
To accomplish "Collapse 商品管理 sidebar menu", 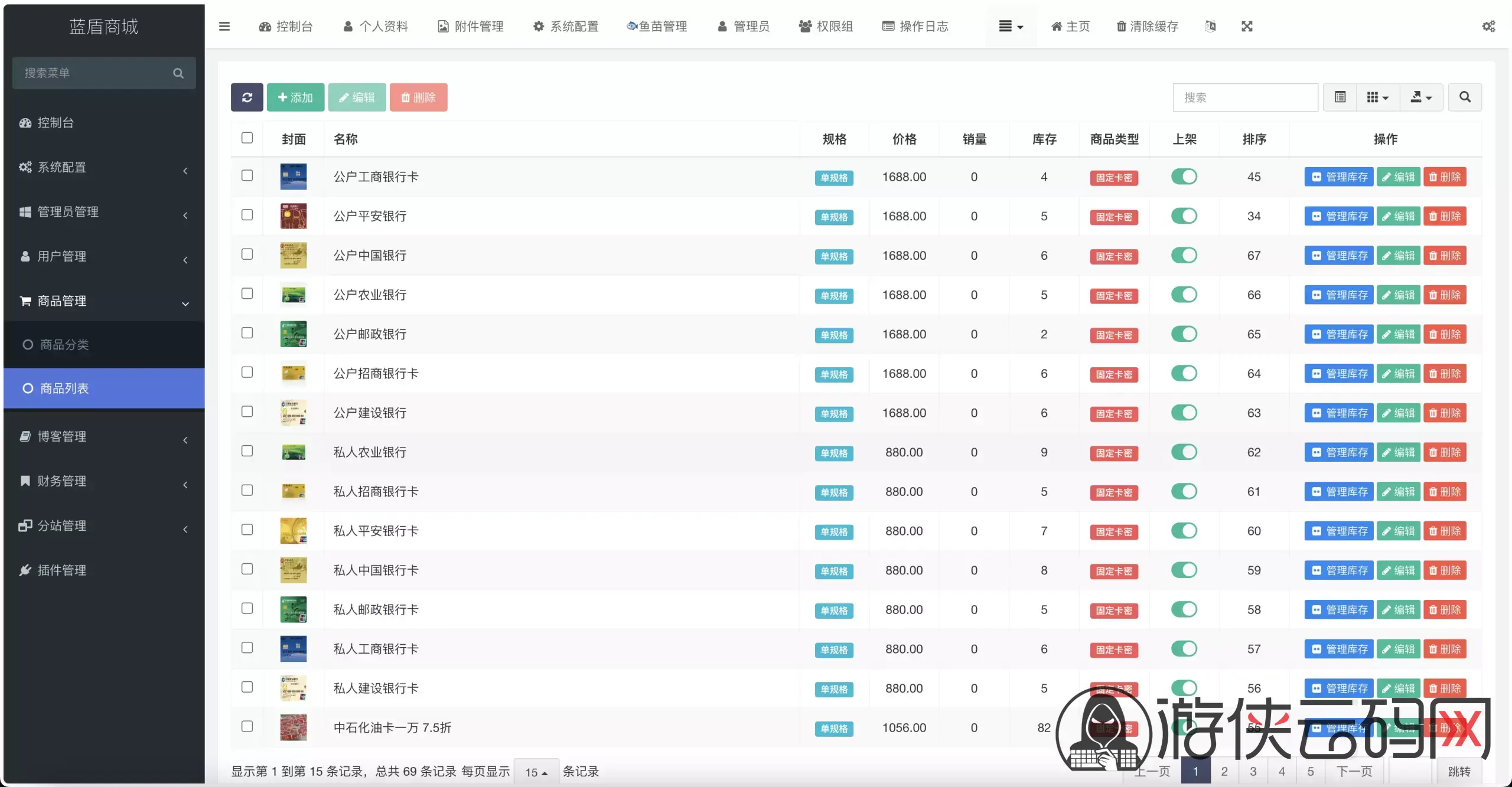I will coord(104,301).
